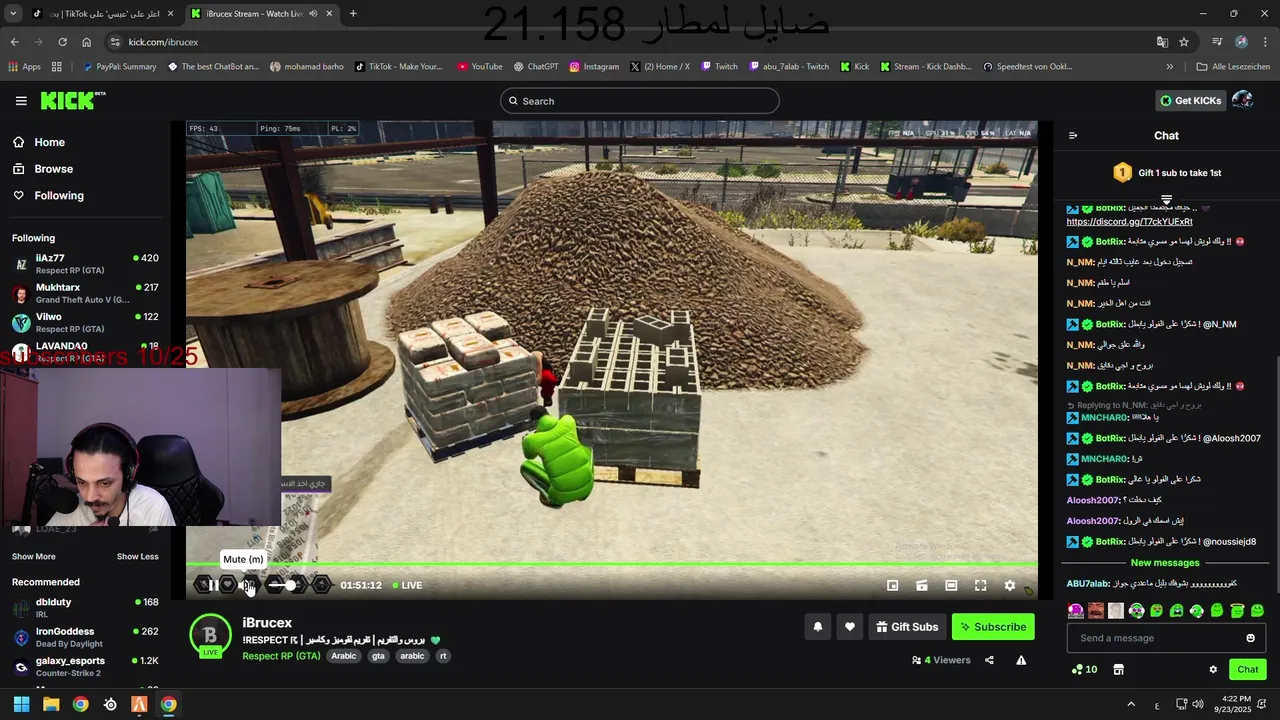The image size is (1280, 720).
Task: Click Get KICKs button
Action: [1190, 100]
